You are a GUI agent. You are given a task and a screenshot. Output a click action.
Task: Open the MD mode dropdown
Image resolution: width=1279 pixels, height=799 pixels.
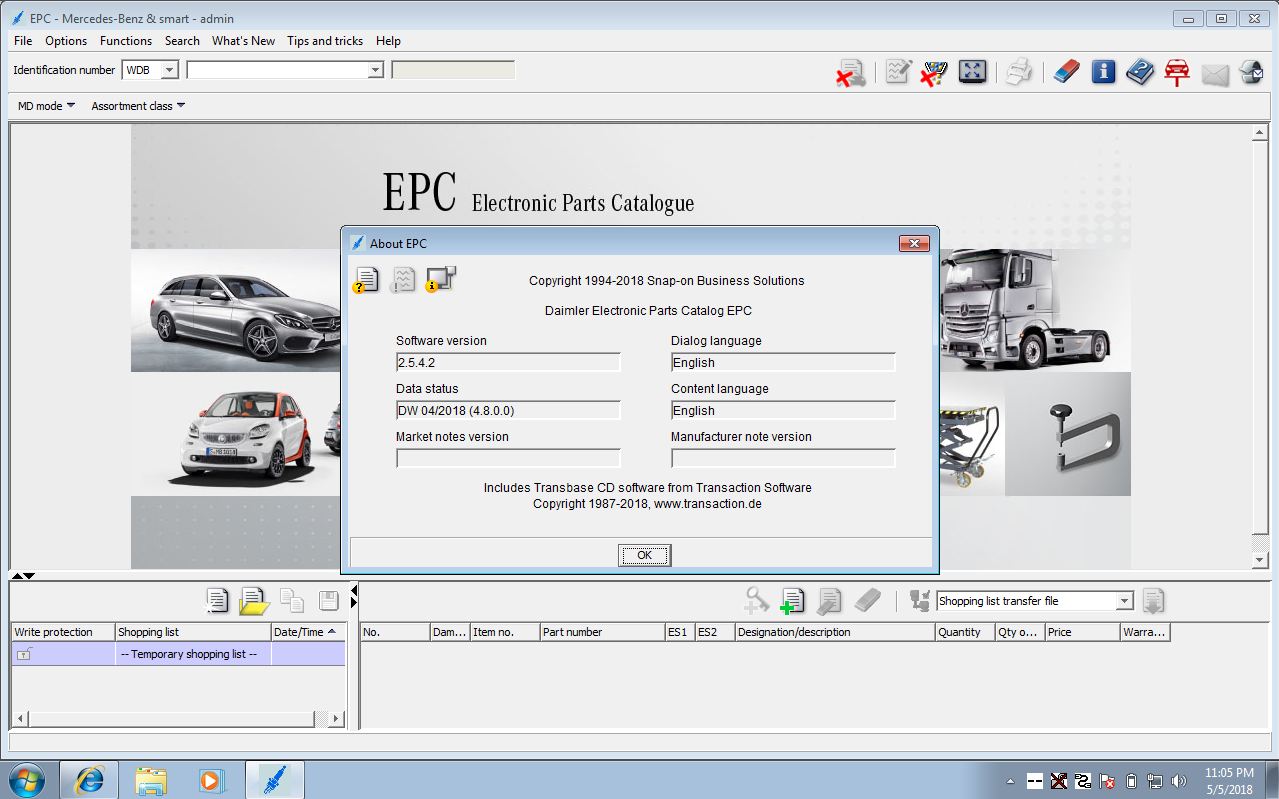point(46,106)
